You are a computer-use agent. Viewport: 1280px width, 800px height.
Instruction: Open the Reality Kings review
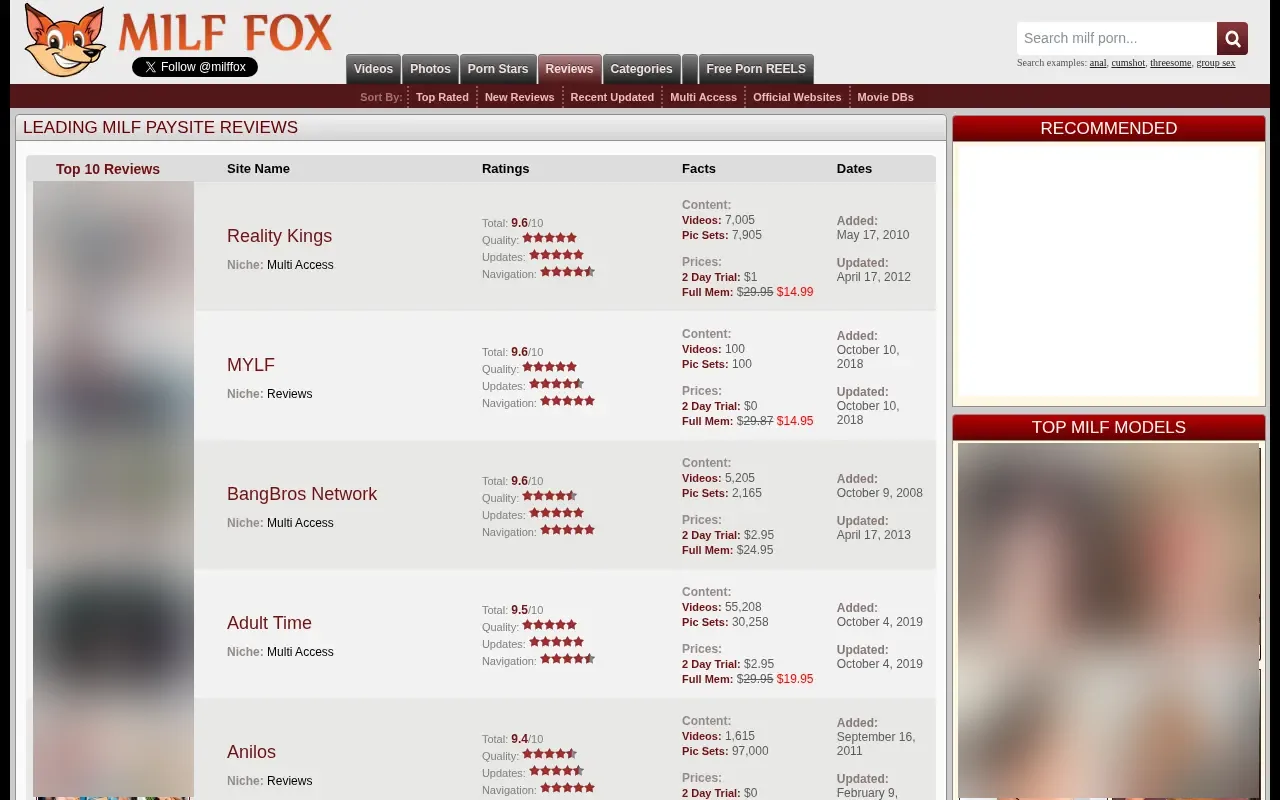click(279, 236)
